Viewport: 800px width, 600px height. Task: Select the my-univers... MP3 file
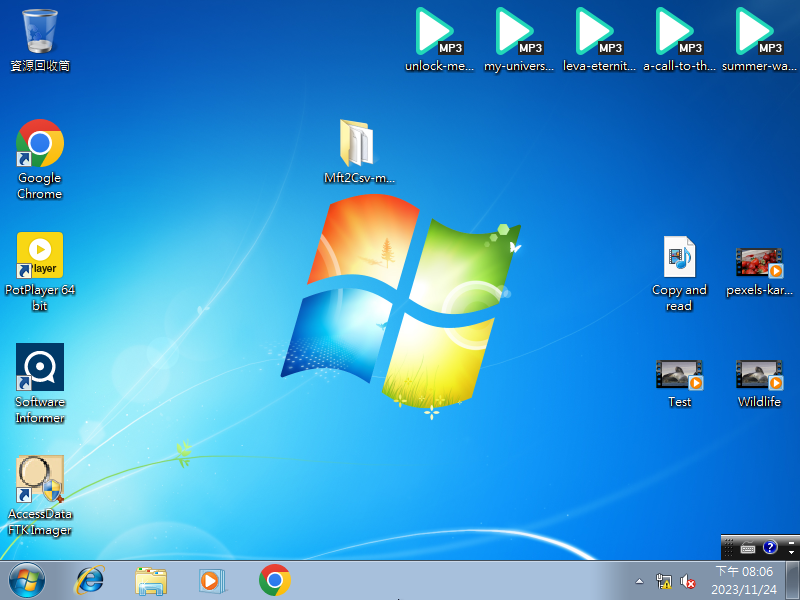(518, 40)
